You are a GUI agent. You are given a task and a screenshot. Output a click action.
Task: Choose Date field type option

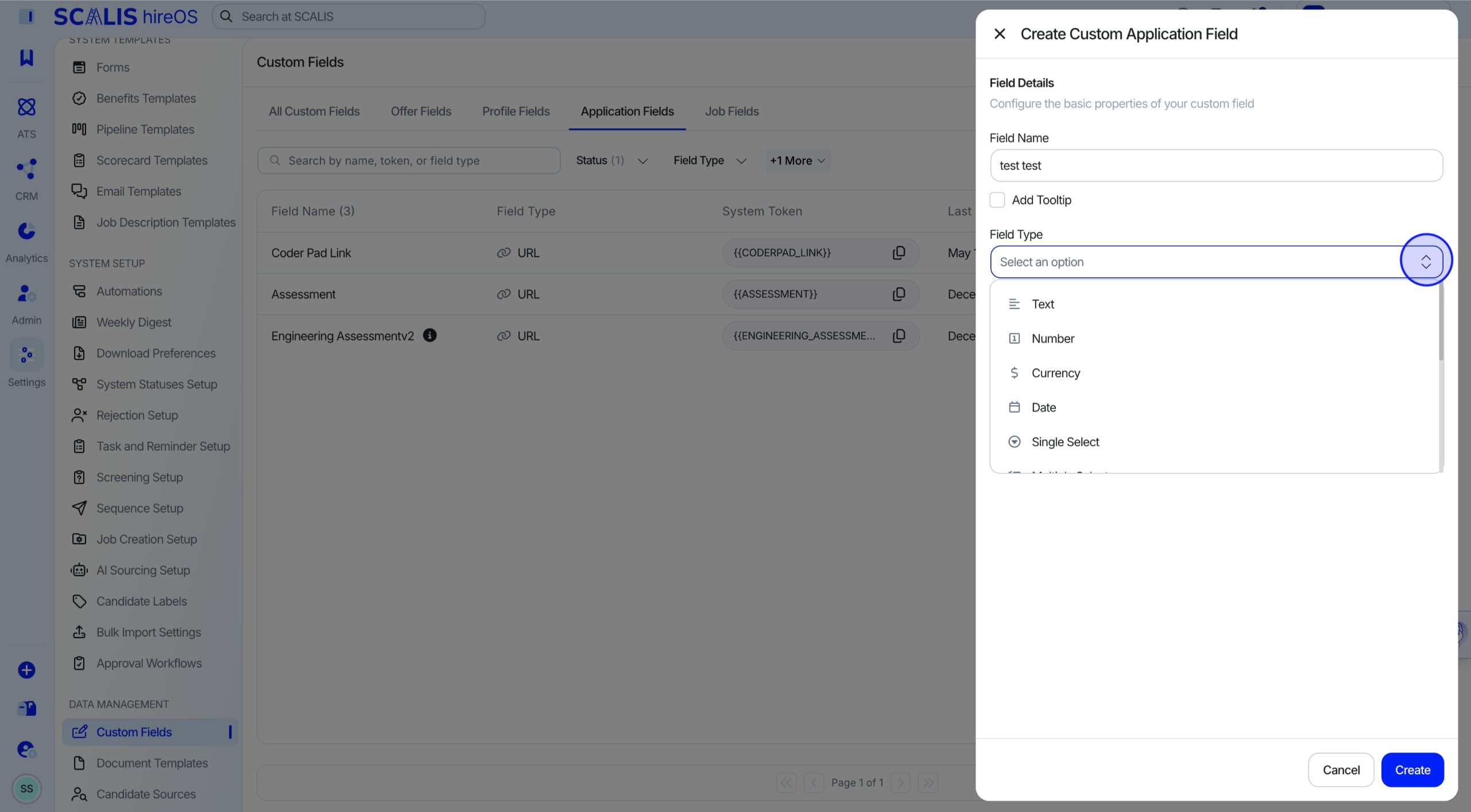(1214, 407)
